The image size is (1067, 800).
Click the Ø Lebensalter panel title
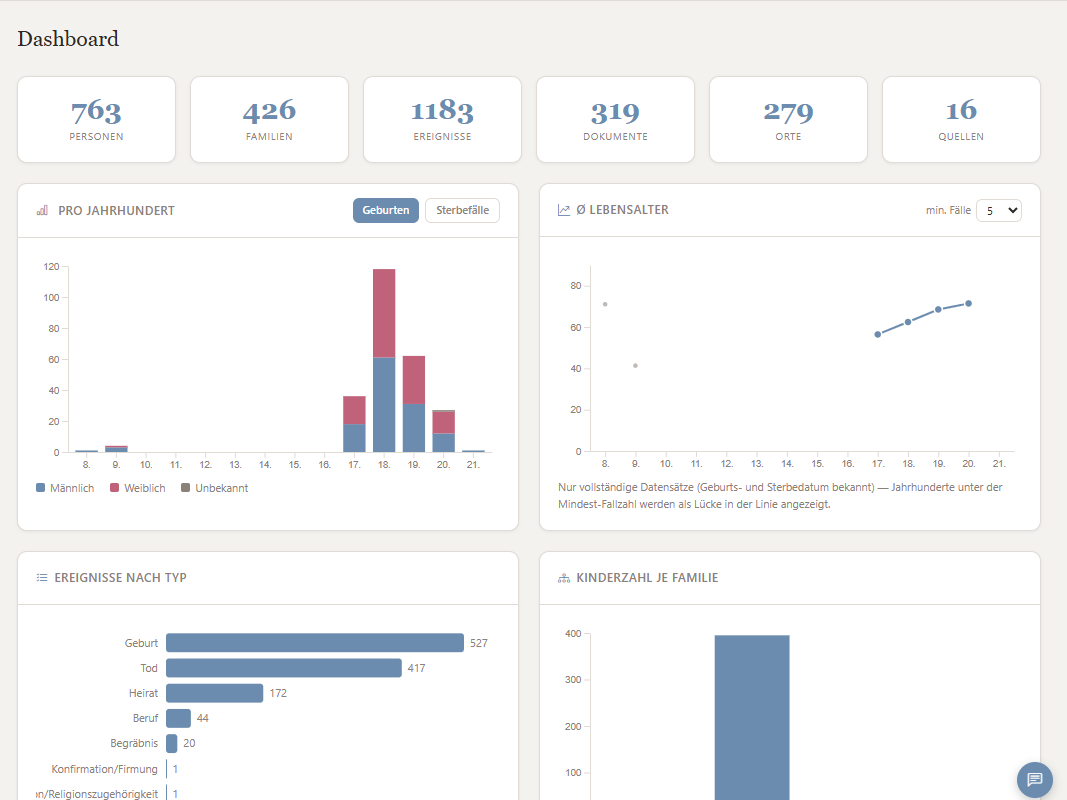[x=622, y=210]
